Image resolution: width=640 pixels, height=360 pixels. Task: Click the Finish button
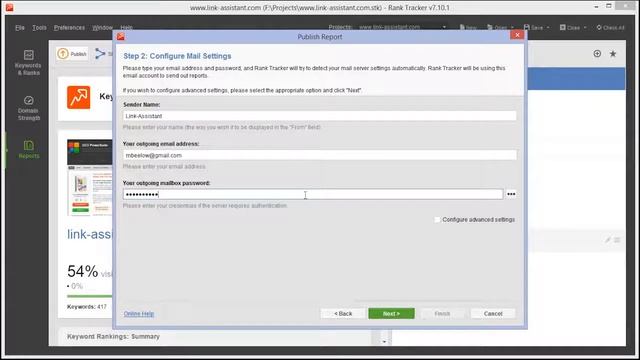(442, 313)
